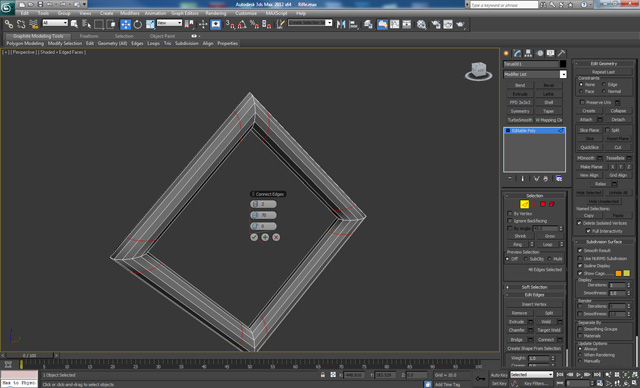
Task: Open the Modify command panel tab
Action: point(518,53)
